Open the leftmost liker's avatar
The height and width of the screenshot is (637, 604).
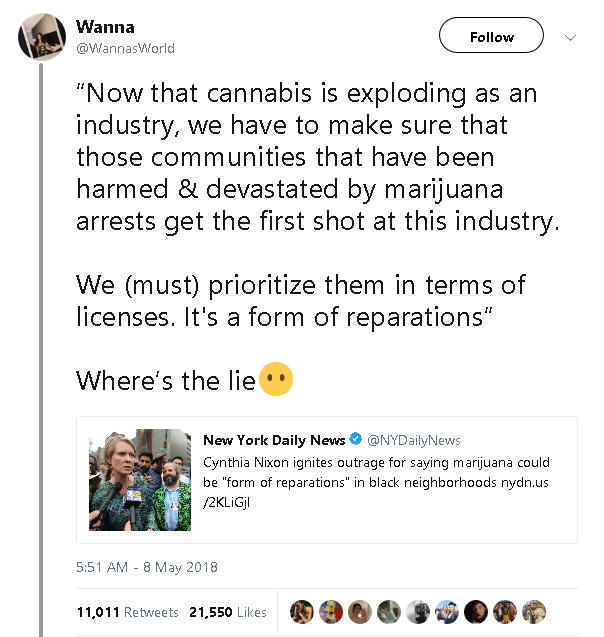click(302, 612)
